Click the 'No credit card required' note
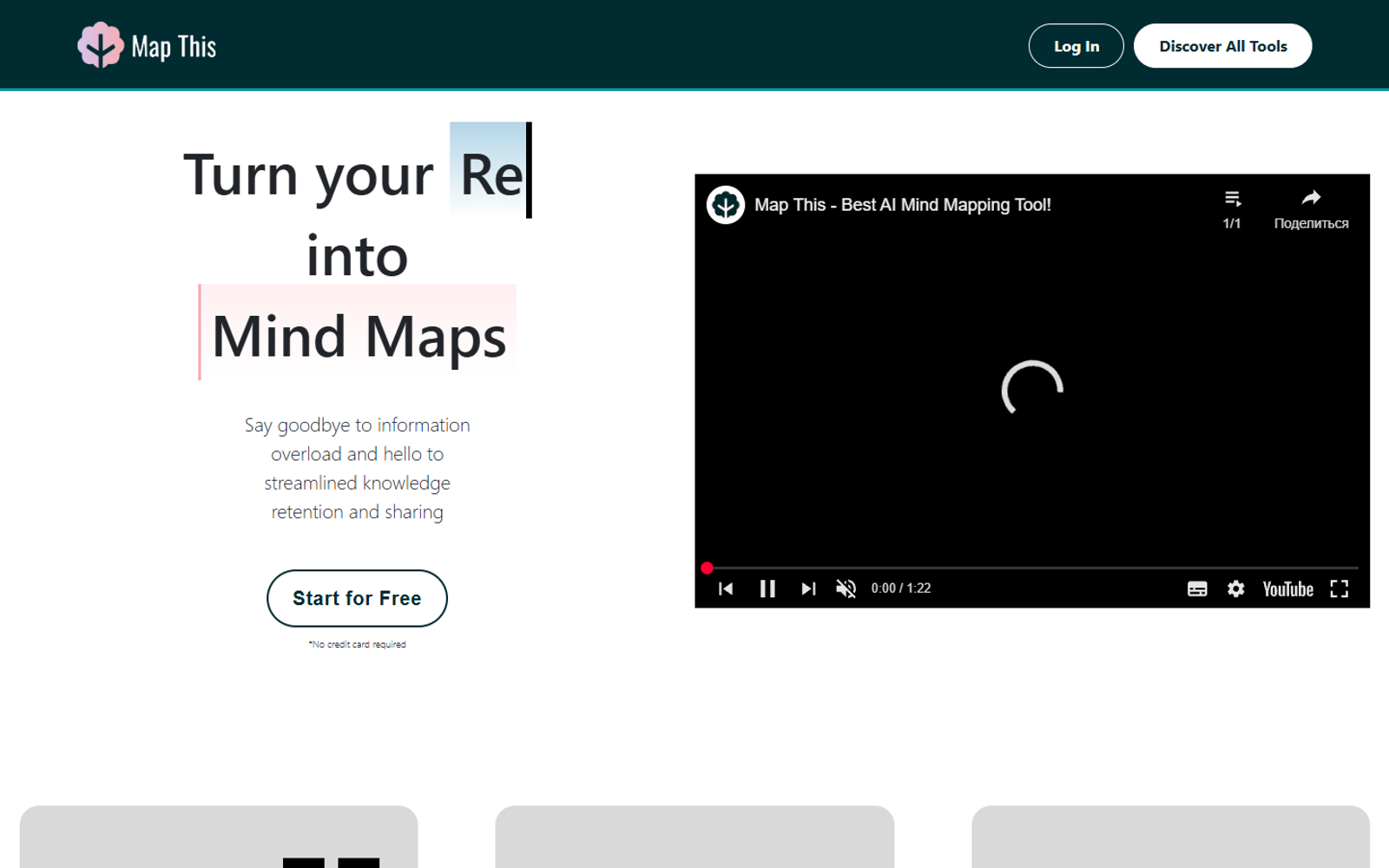Viewport: 1389px width, 868px height. [x=357, y=644]
